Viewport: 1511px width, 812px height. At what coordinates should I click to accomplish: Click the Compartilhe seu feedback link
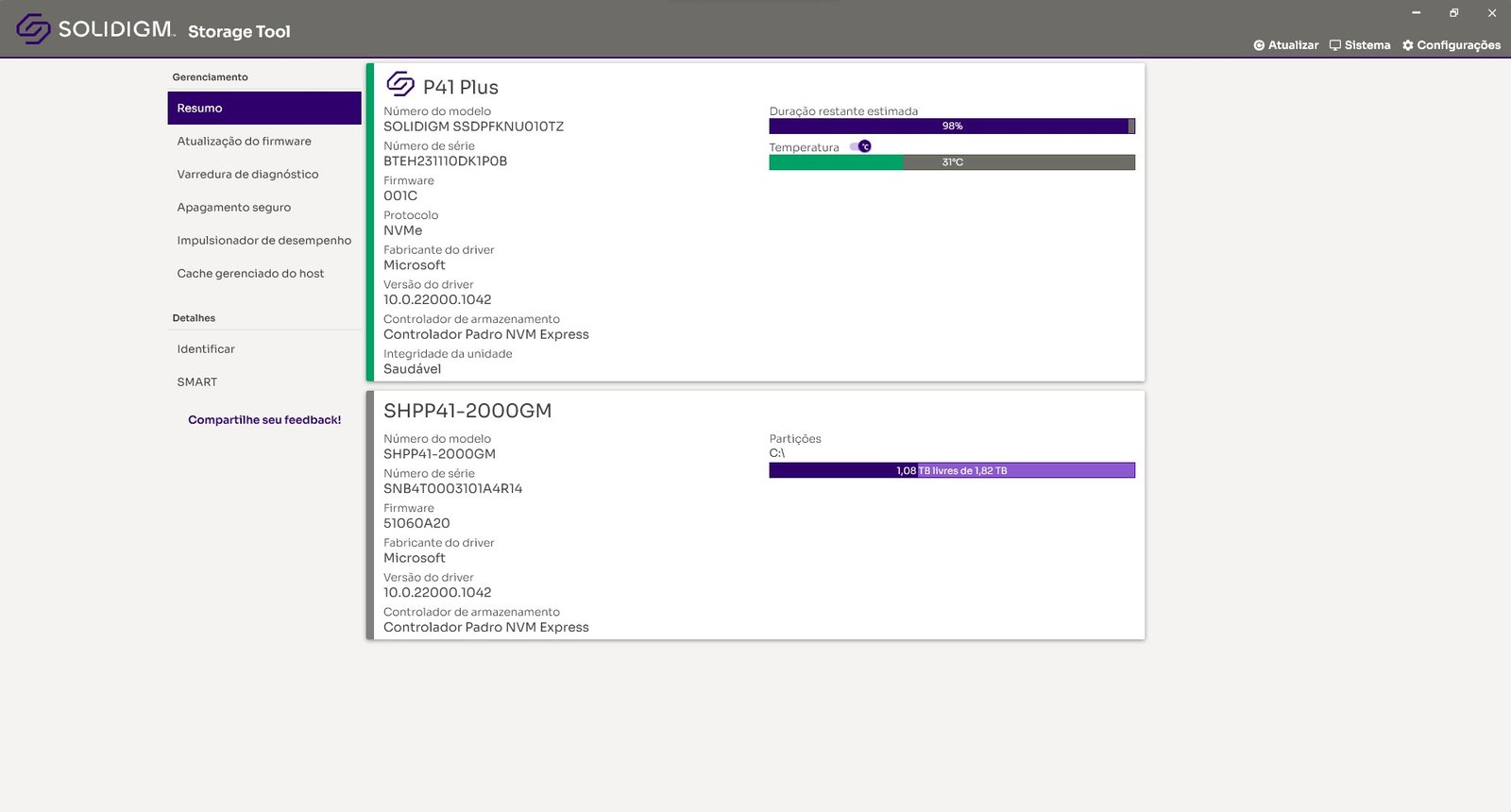pyautogui.click(x=264, y=420)
